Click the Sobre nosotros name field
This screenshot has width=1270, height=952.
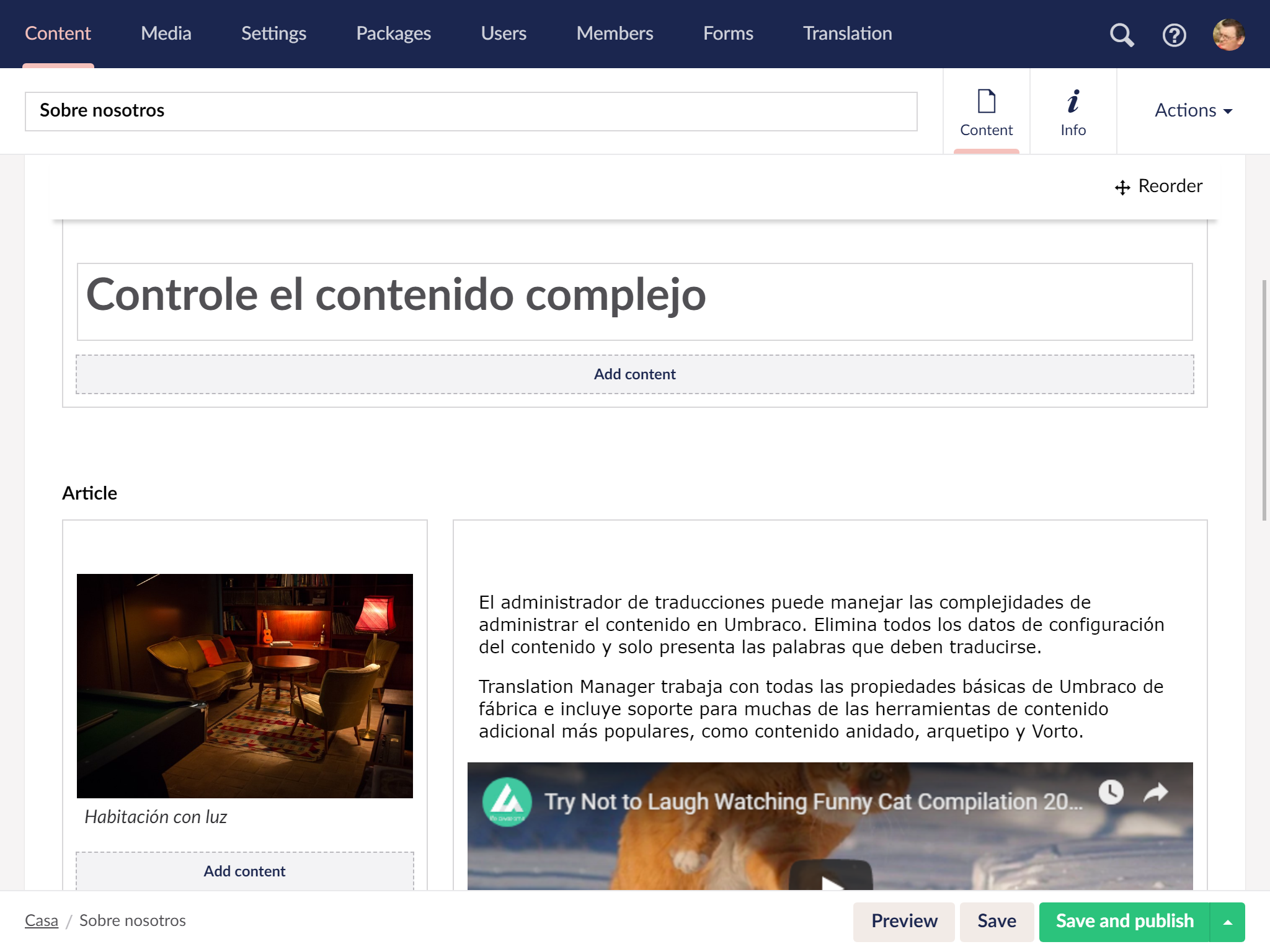tap(471, 111)
